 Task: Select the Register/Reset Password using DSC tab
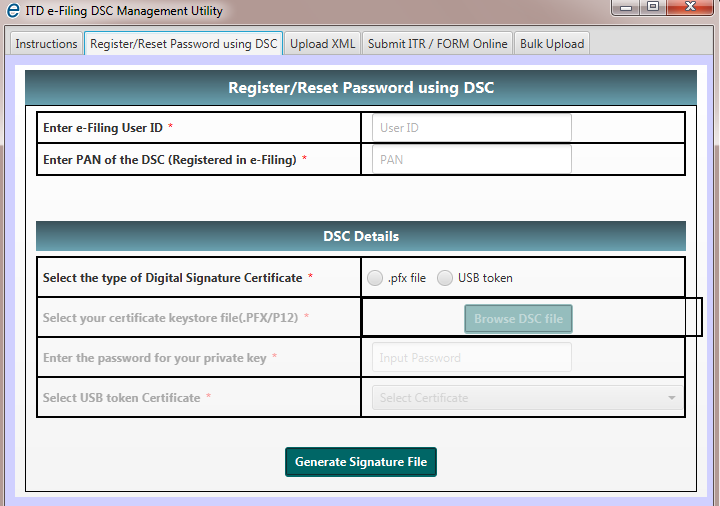[x=183, y=44]
